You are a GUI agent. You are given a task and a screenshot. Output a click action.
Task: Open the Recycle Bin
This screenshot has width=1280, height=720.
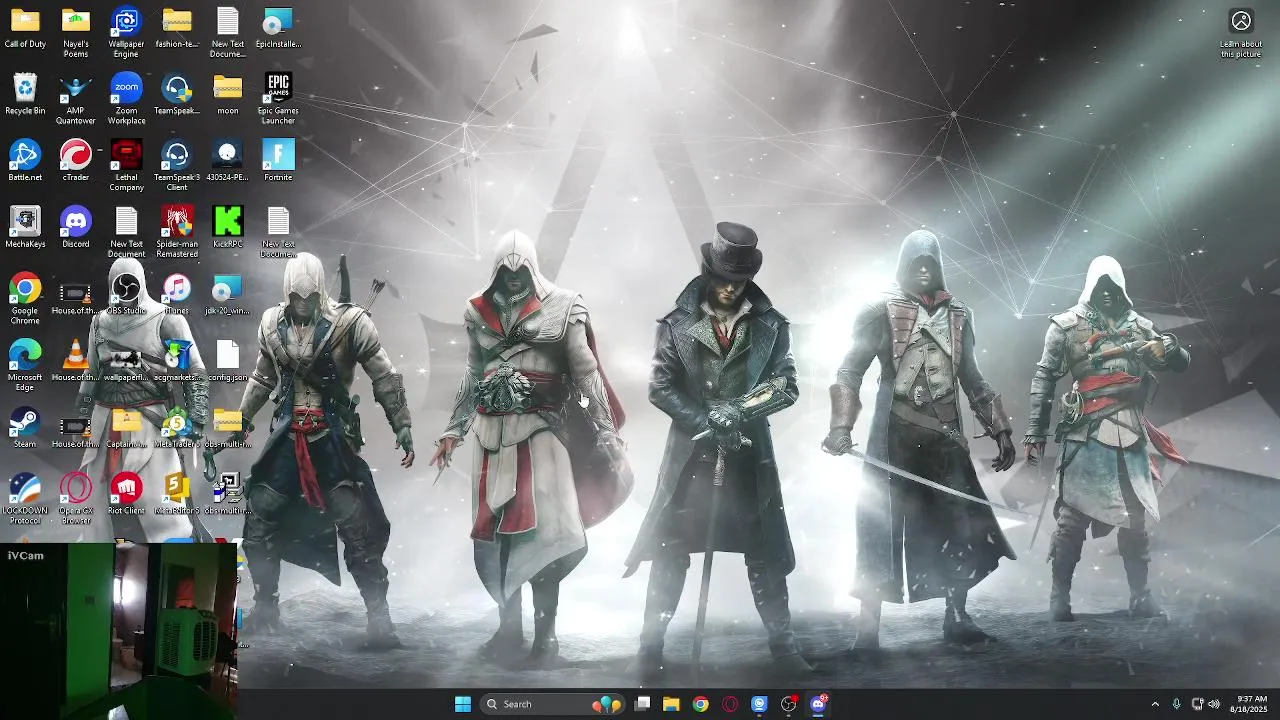click(25, 95)
